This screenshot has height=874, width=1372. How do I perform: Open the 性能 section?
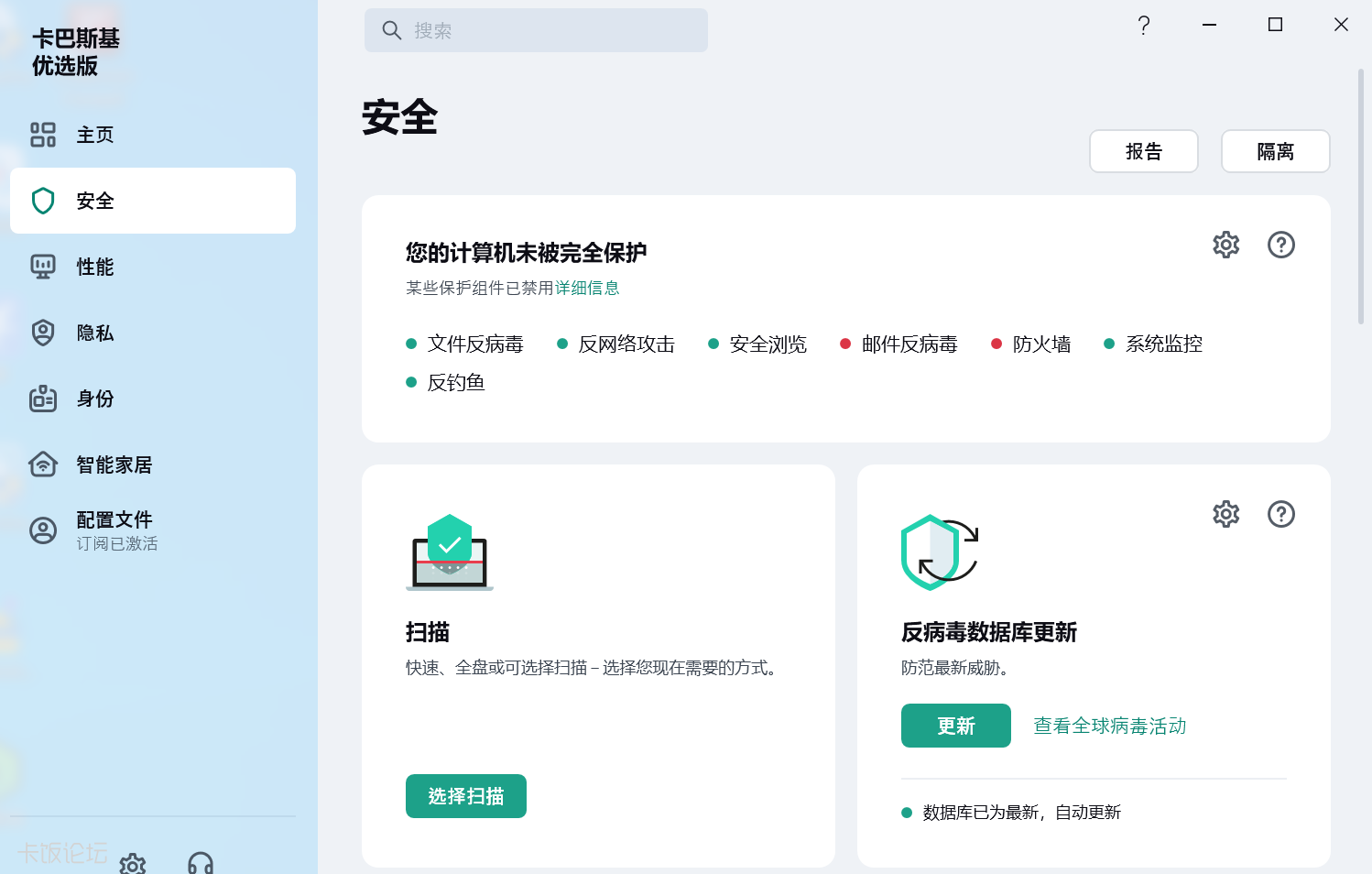tap(153, 267)
